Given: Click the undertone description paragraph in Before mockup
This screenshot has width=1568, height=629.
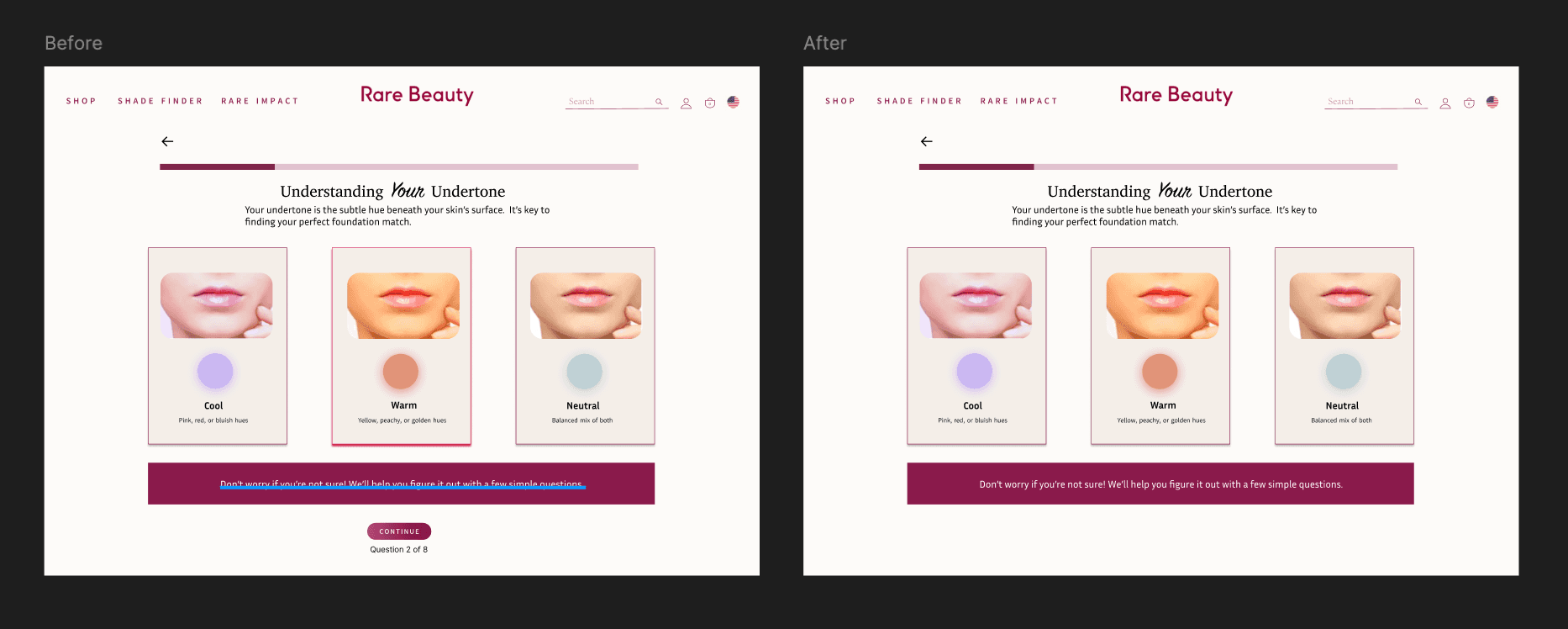Looking at the screenshot, I should point(397,216).
